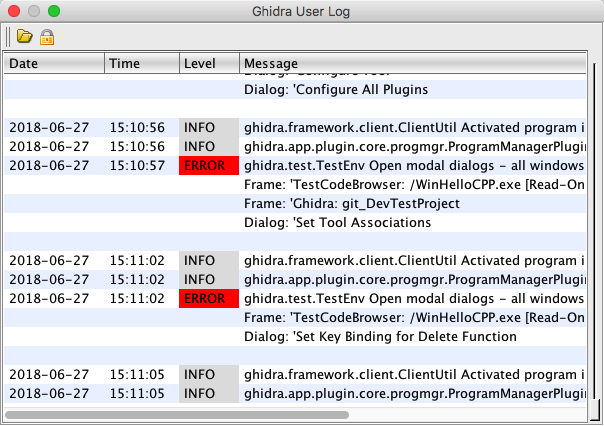604x426 pixels.
Task: Select the red ERROR cell at 15:10:57
Action: point(209,165)
